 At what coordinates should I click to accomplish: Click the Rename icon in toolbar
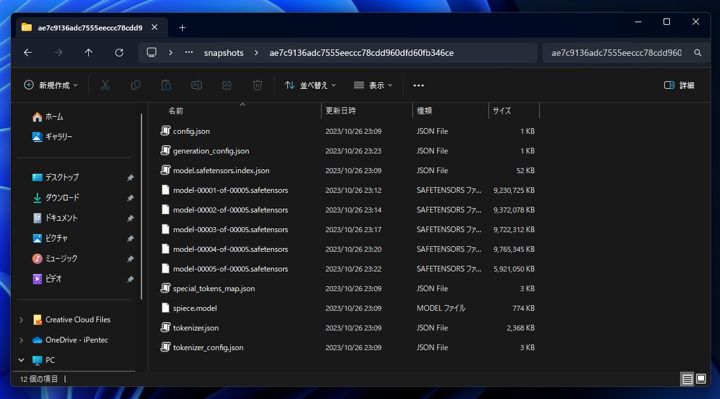[197, 85]
